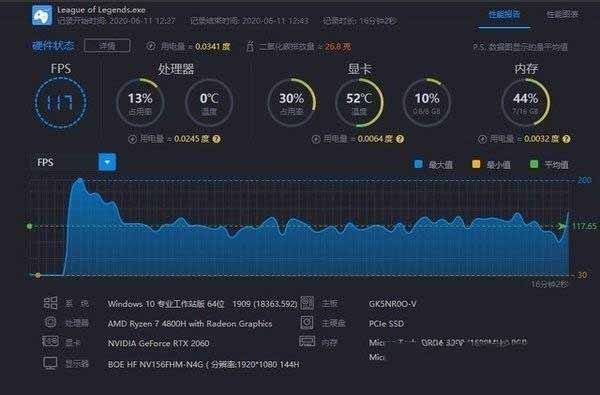The image size is (600, 395).
Task: Click the FPS 117 circular gauge
Action: point(61,103)
